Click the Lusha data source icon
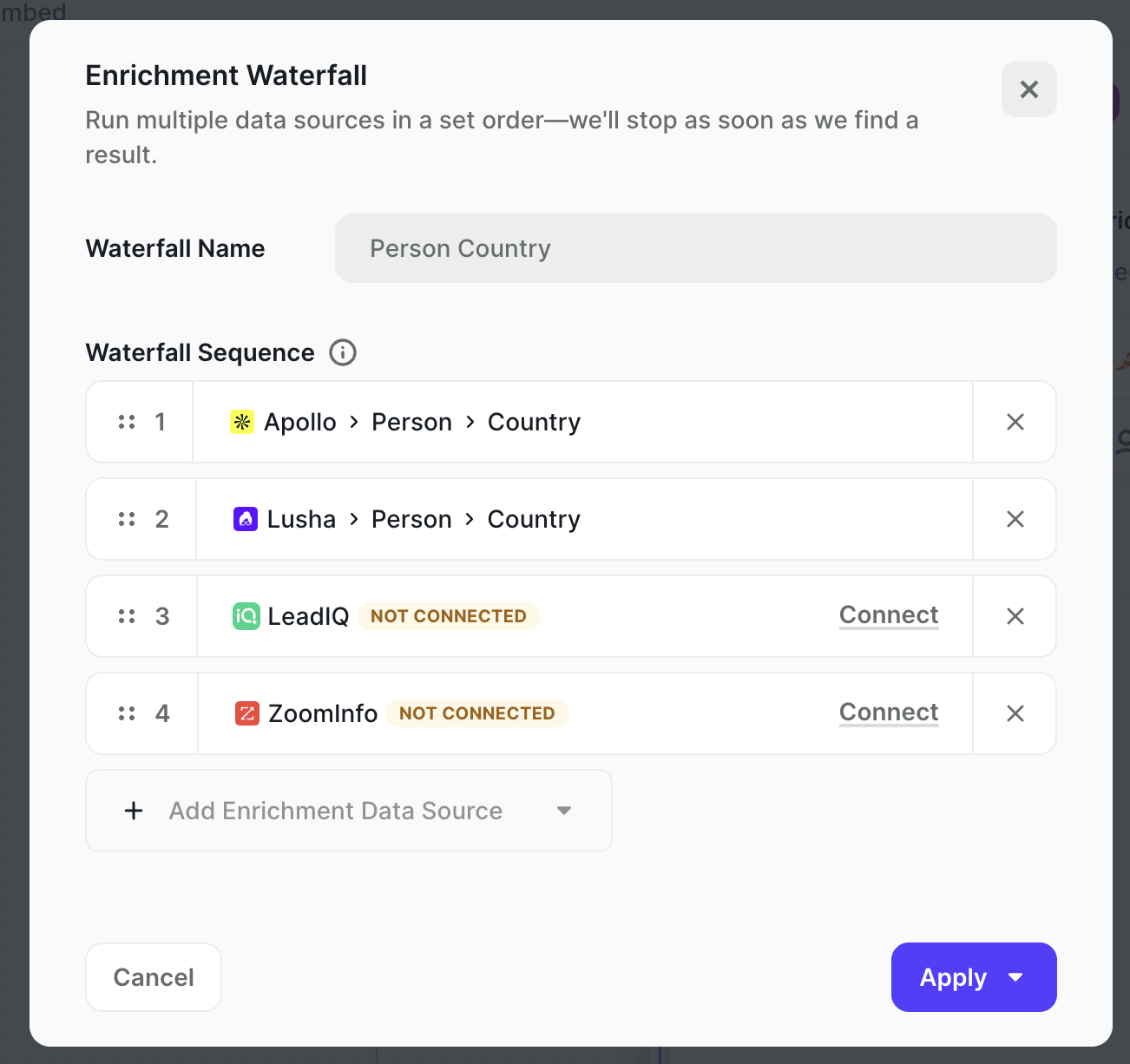The width and height of the screenshot is (1130, 1064). tap(246, 519)
